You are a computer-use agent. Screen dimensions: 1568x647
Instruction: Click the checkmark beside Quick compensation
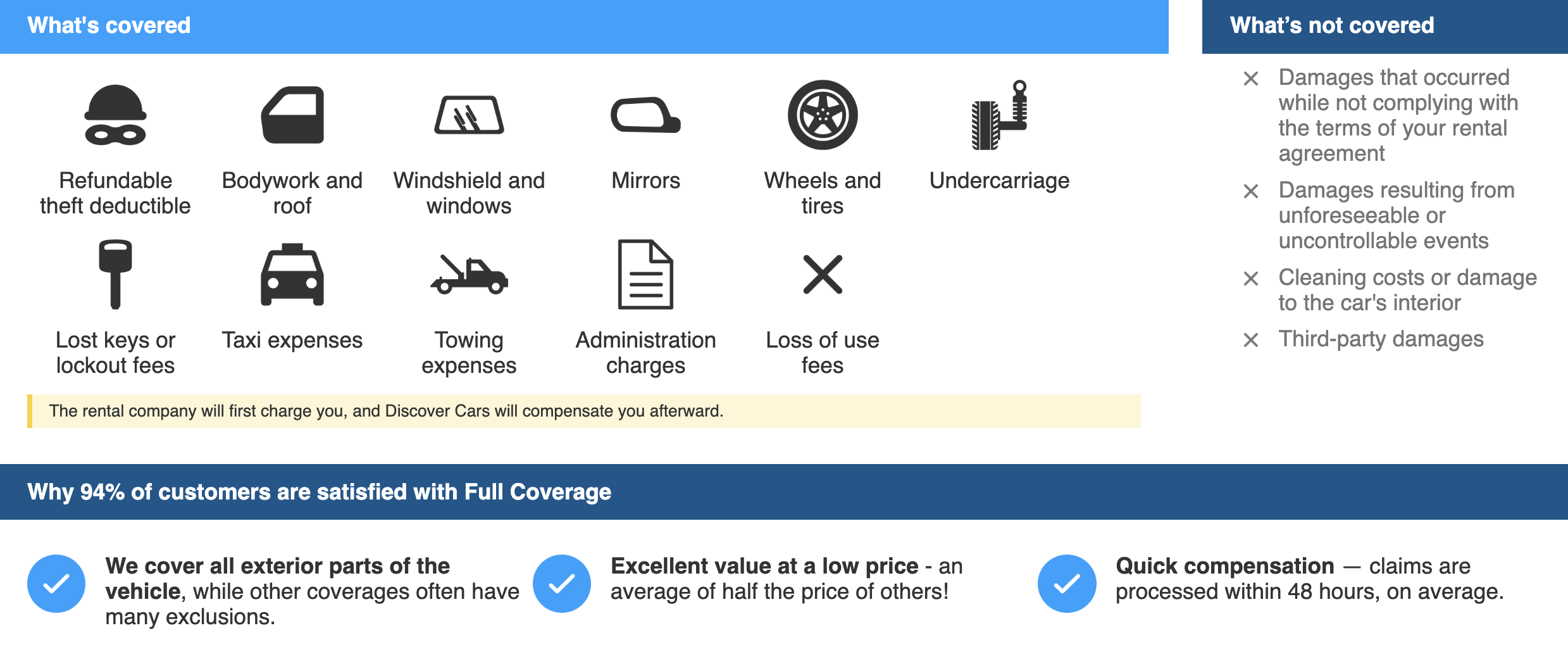point(1067,583)
